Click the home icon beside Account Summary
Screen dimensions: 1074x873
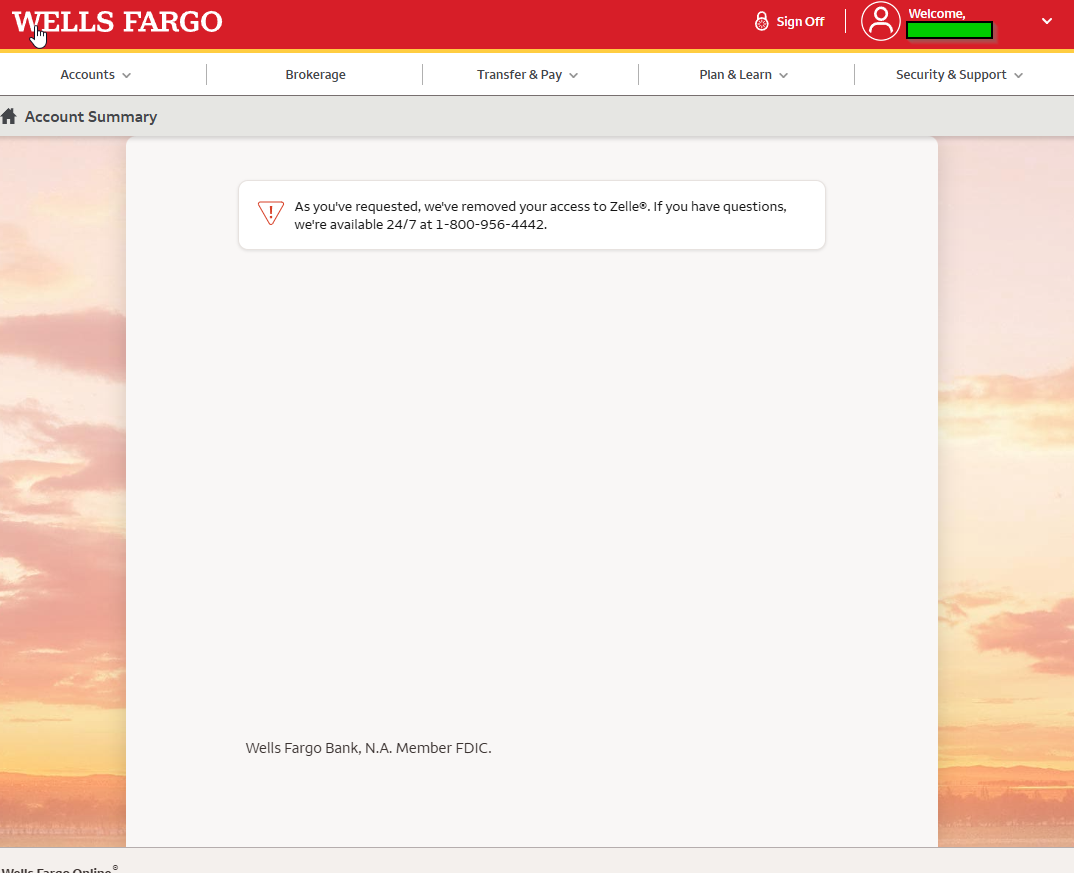click(9, 117)
